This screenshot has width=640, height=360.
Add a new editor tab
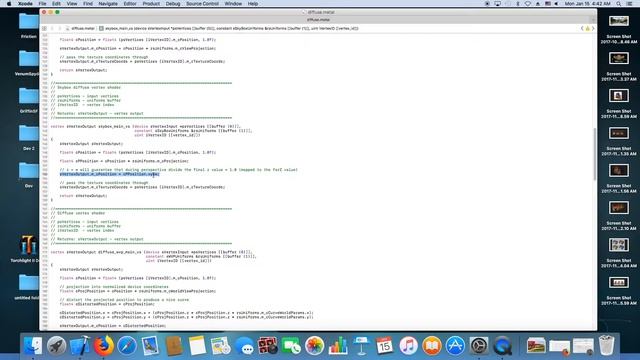[593, 20]
